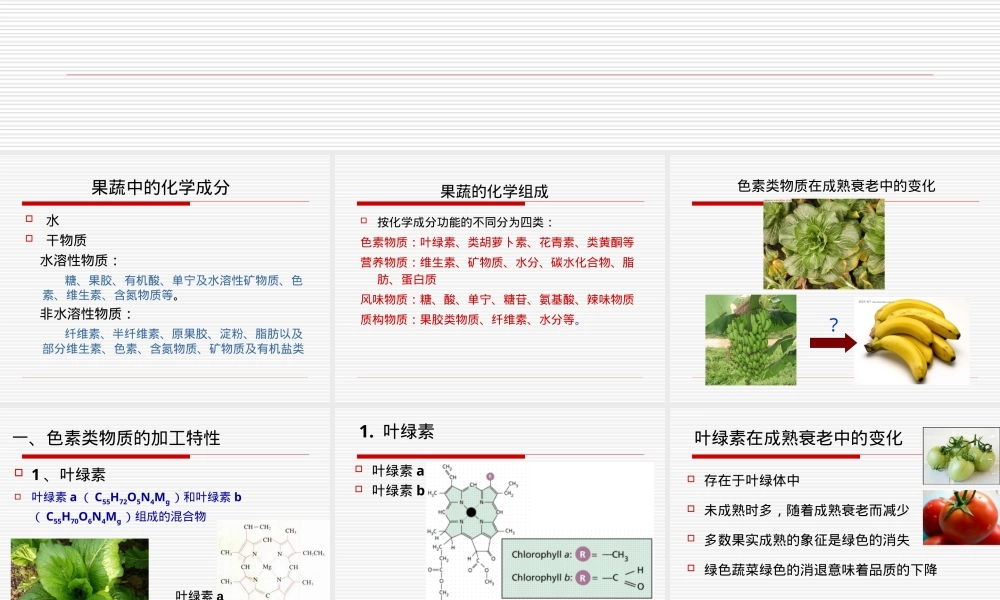Select the slide titled 果蔬中的化学成分

pos(165,278)
